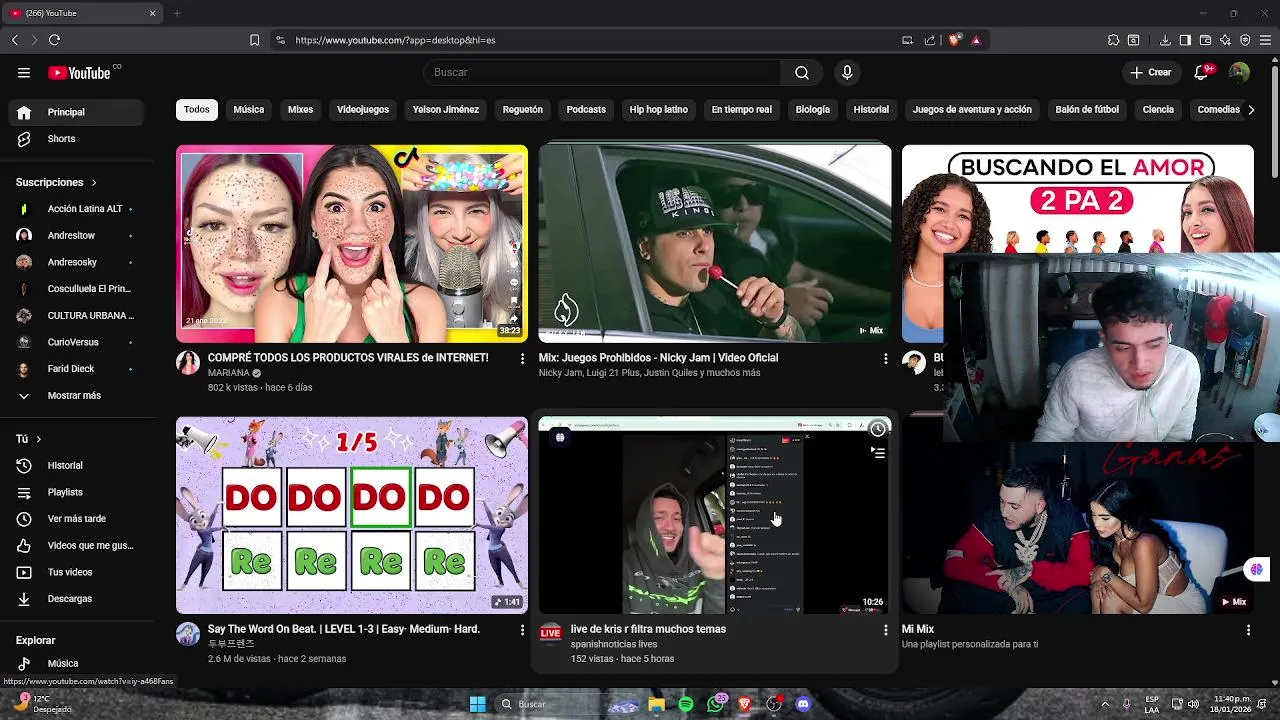The height and width of the screenshot is (720, 1280).
Task: Select the En tiempo real chip
Action: (742, 110)
